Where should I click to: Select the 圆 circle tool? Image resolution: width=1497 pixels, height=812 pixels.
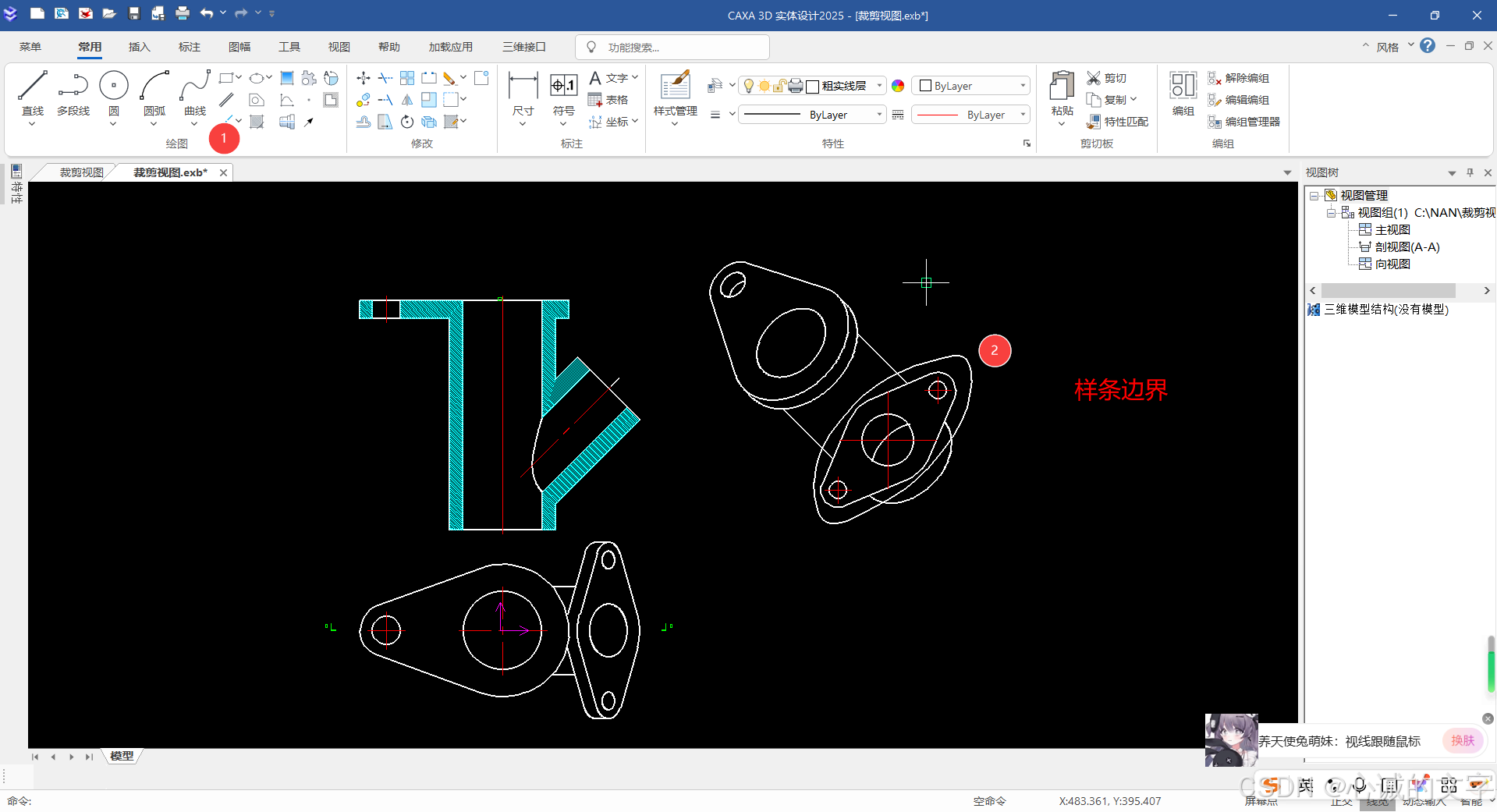(x=114, y=93)
